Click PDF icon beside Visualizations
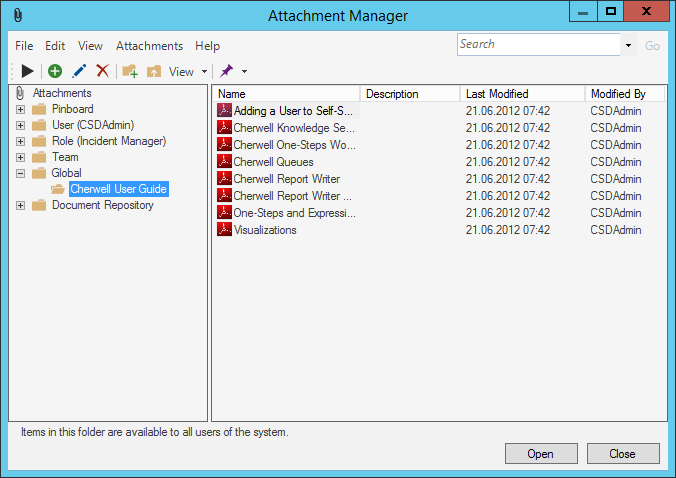The image size is (676, 478). 224,230
